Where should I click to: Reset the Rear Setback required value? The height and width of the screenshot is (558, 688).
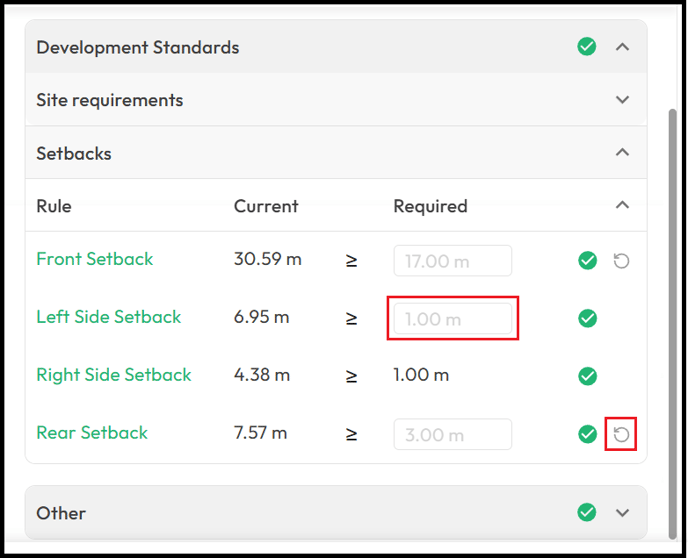[621, 435]
